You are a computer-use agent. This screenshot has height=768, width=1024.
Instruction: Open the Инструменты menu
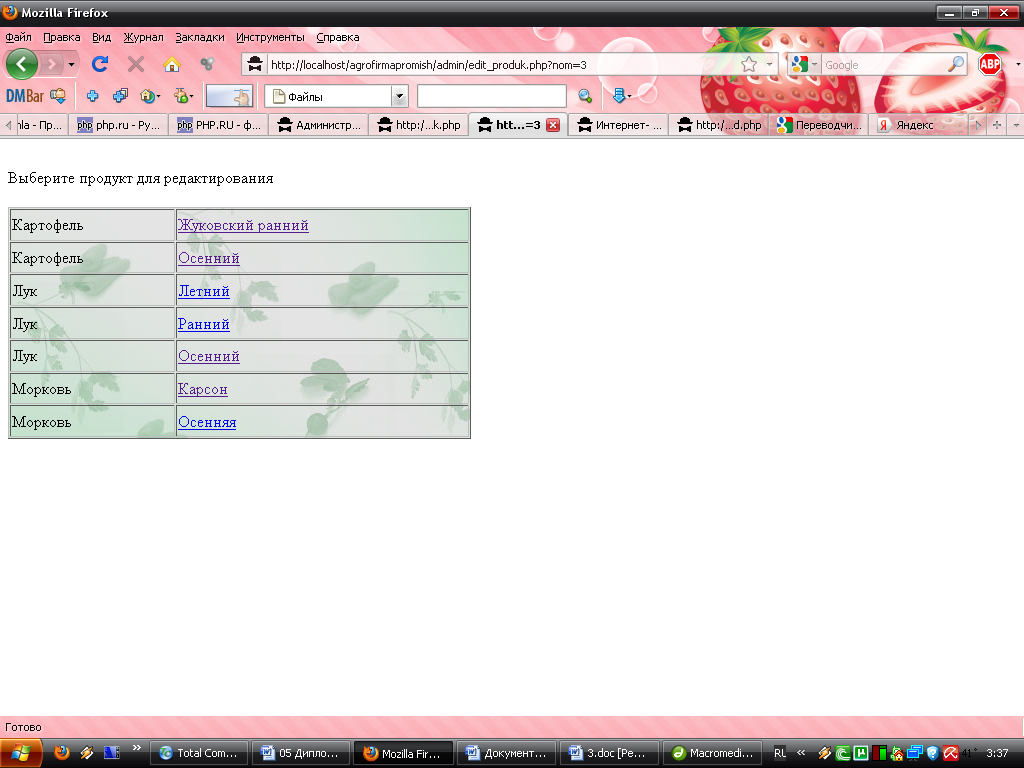pos(270,37)
